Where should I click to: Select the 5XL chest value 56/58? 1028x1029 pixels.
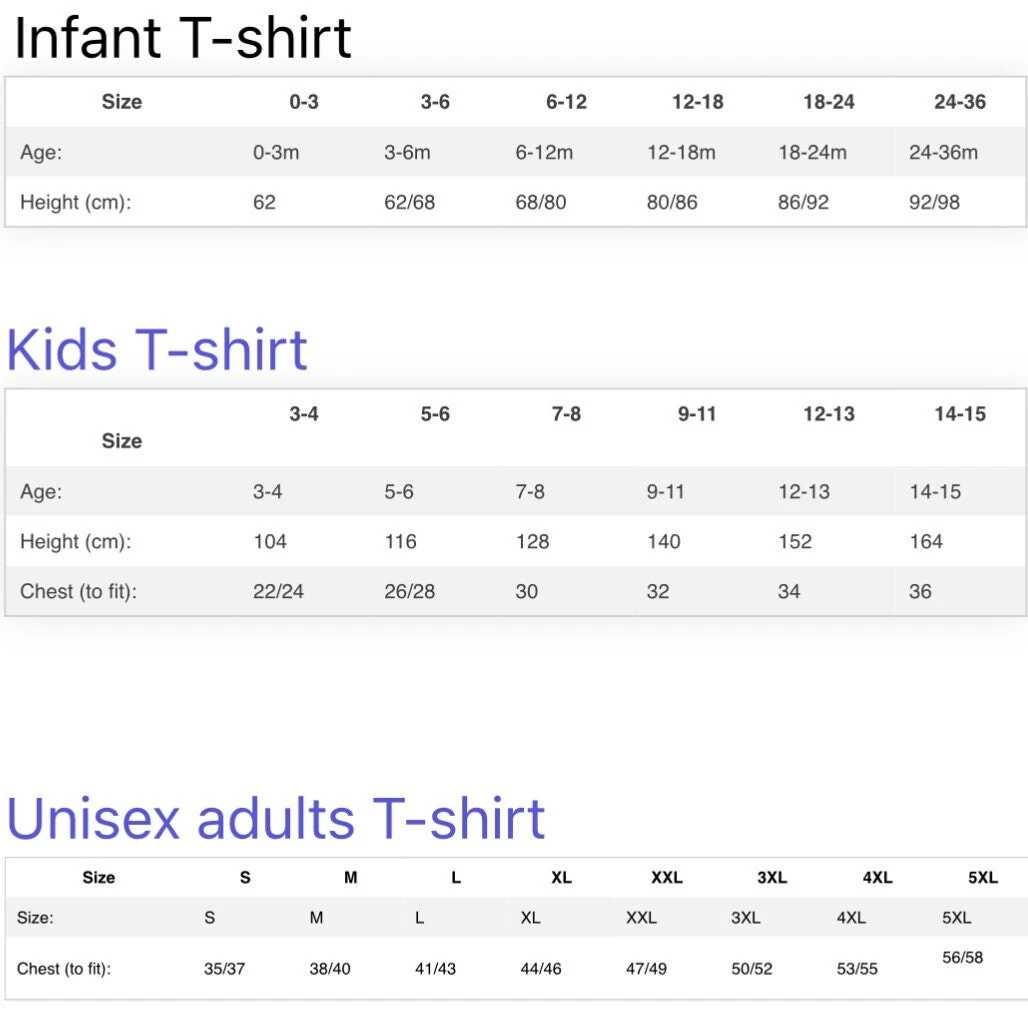(962, 958)
